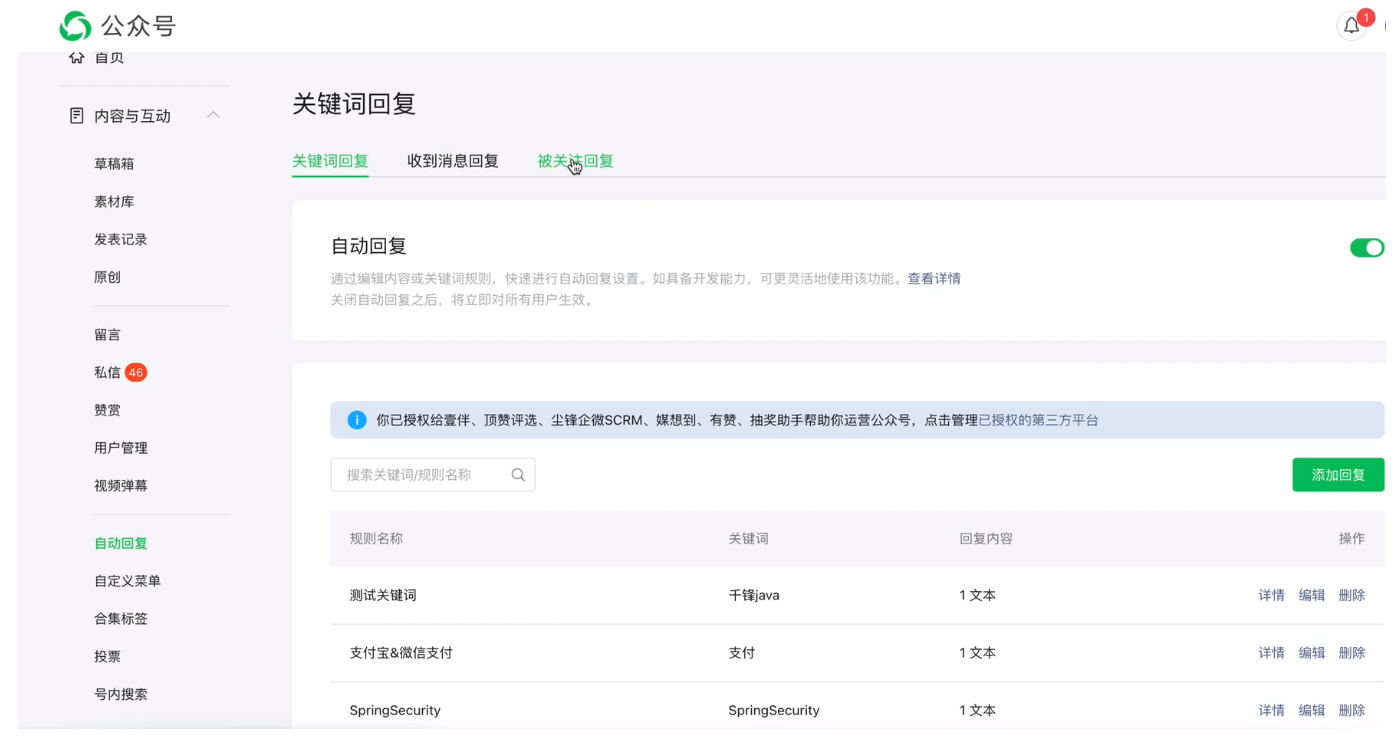Switch to the 关键词回复 tab
1397x736 pixels.
pyautogui.click(x=330, y=161)
